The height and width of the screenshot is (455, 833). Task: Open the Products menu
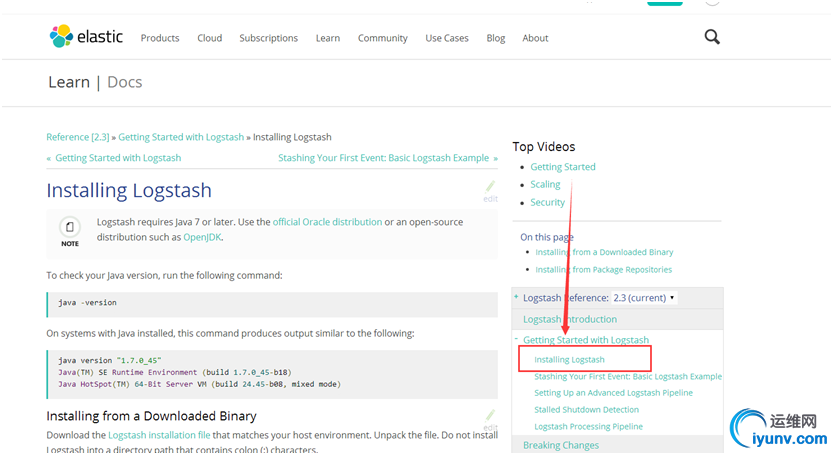(x=160, y=38)
